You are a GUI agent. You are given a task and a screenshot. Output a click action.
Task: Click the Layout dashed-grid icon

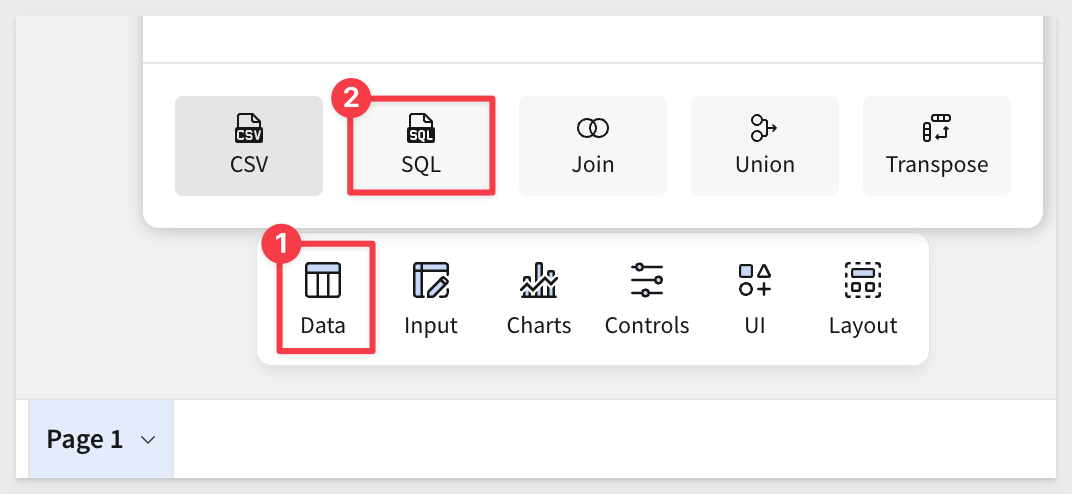coord(863,280)
